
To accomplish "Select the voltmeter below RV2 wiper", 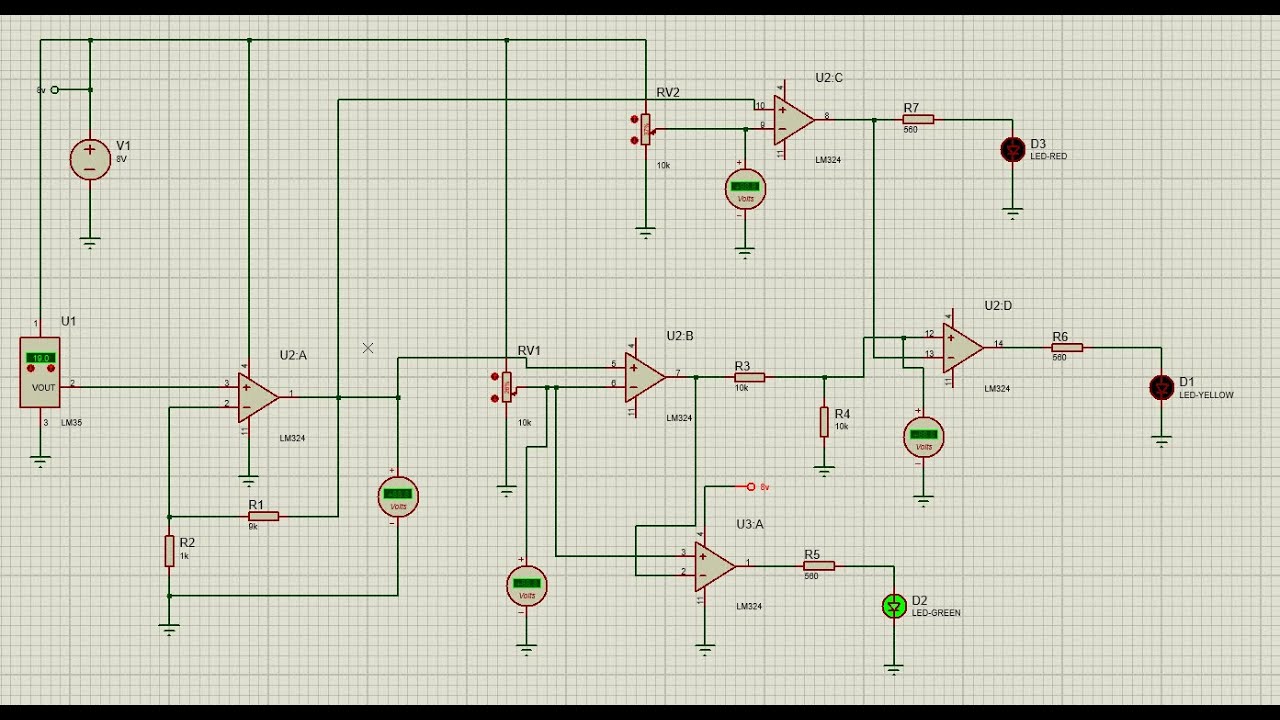I will 745,189.
